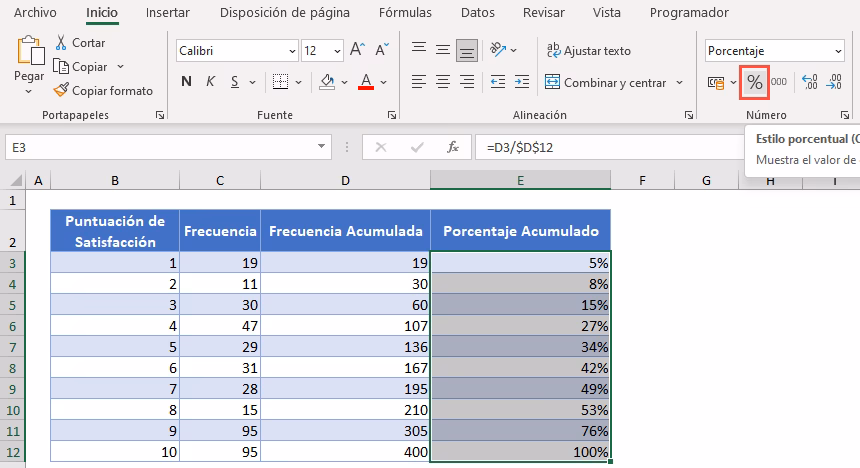The image size is (860, 468).
Task: Decrease font size with small A
Action: [x=382, y=50]
